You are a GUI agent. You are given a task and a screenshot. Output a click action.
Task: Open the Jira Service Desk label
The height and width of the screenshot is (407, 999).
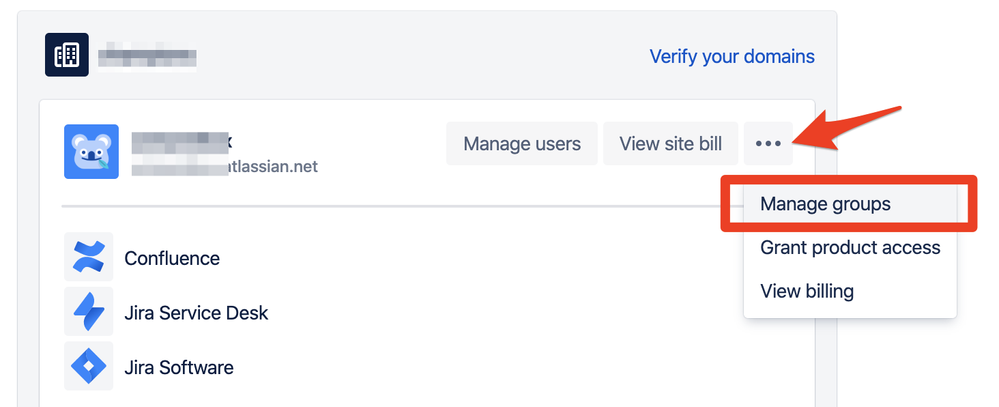pyautogui.click(x=196, y=313)
